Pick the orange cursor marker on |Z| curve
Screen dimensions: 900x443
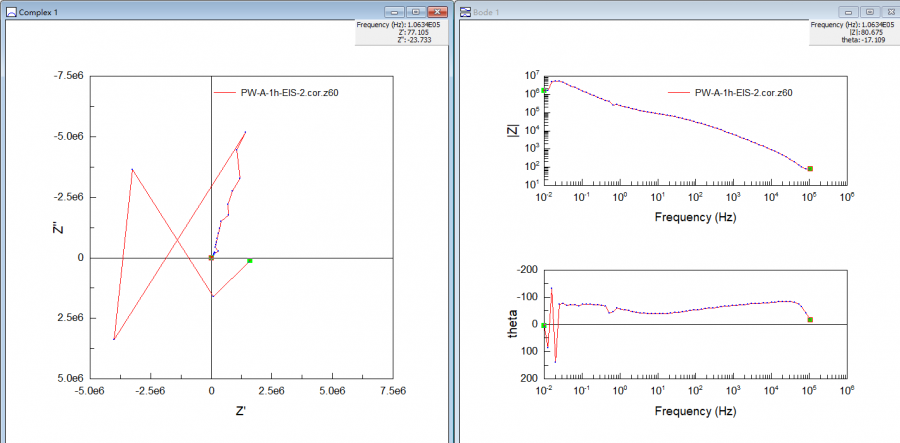[x=810, y=169]
